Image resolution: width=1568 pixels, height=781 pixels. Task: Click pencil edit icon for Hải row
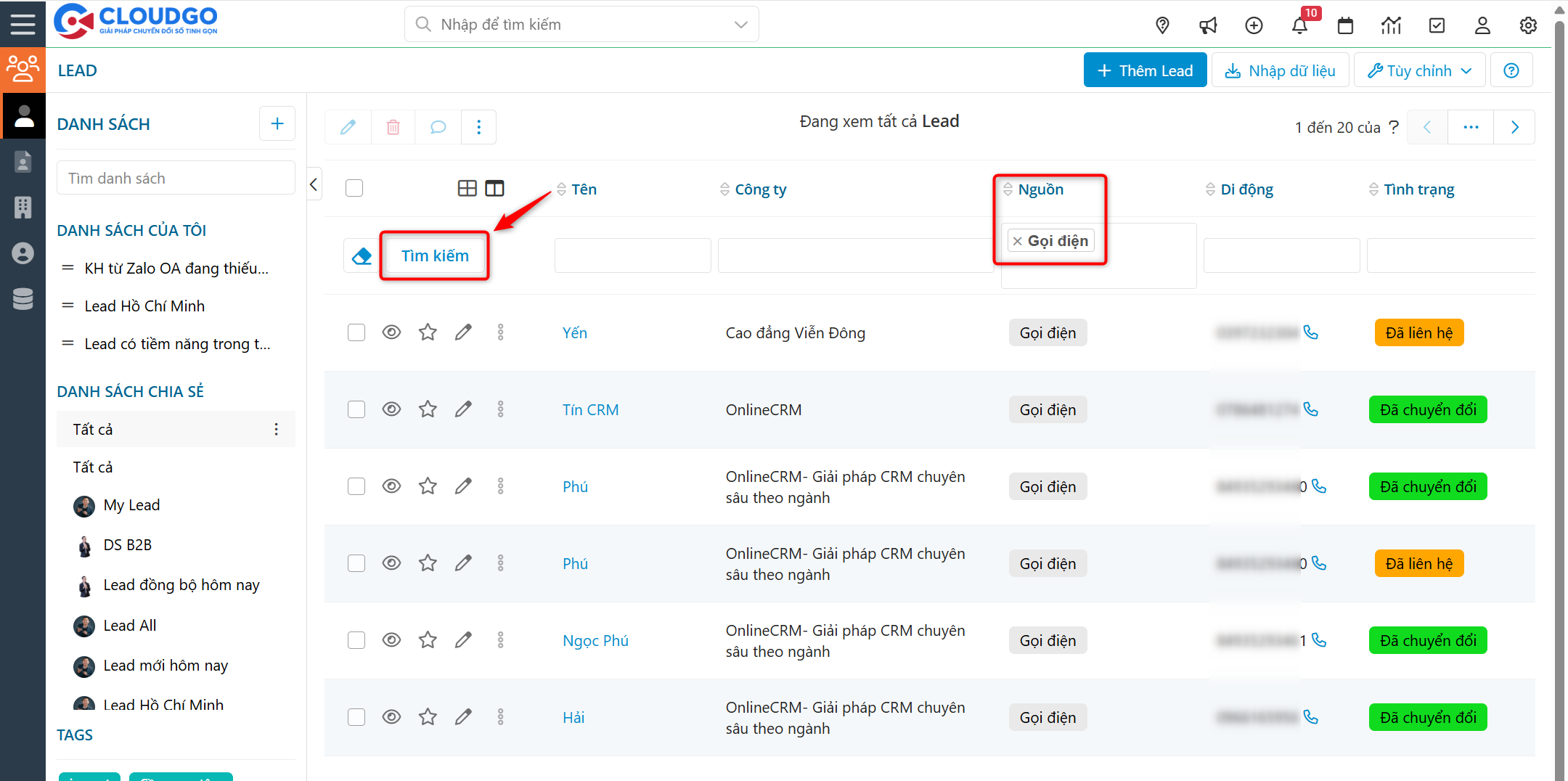tap(463, 717)
